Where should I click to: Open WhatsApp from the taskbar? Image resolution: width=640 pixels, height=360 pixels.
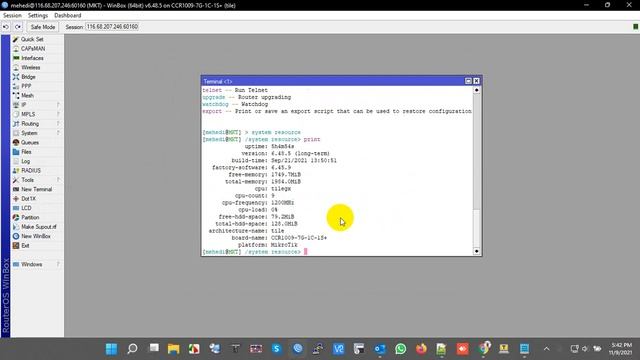(x=401, y=349)
